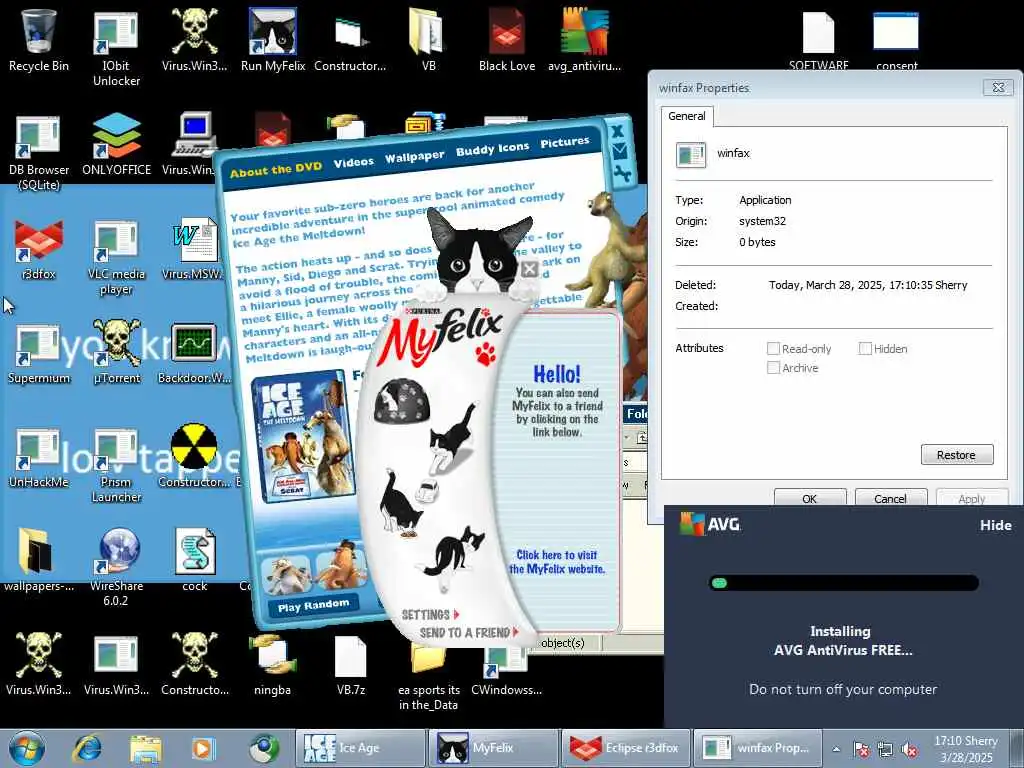
Task: Open the Videos tab in Ice Age
Action: coord(354,162)
